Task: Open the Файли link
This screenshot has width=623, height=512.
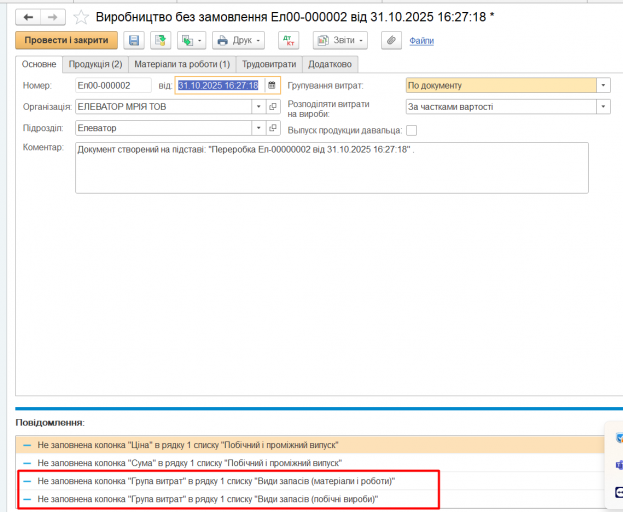Action: 422,41
